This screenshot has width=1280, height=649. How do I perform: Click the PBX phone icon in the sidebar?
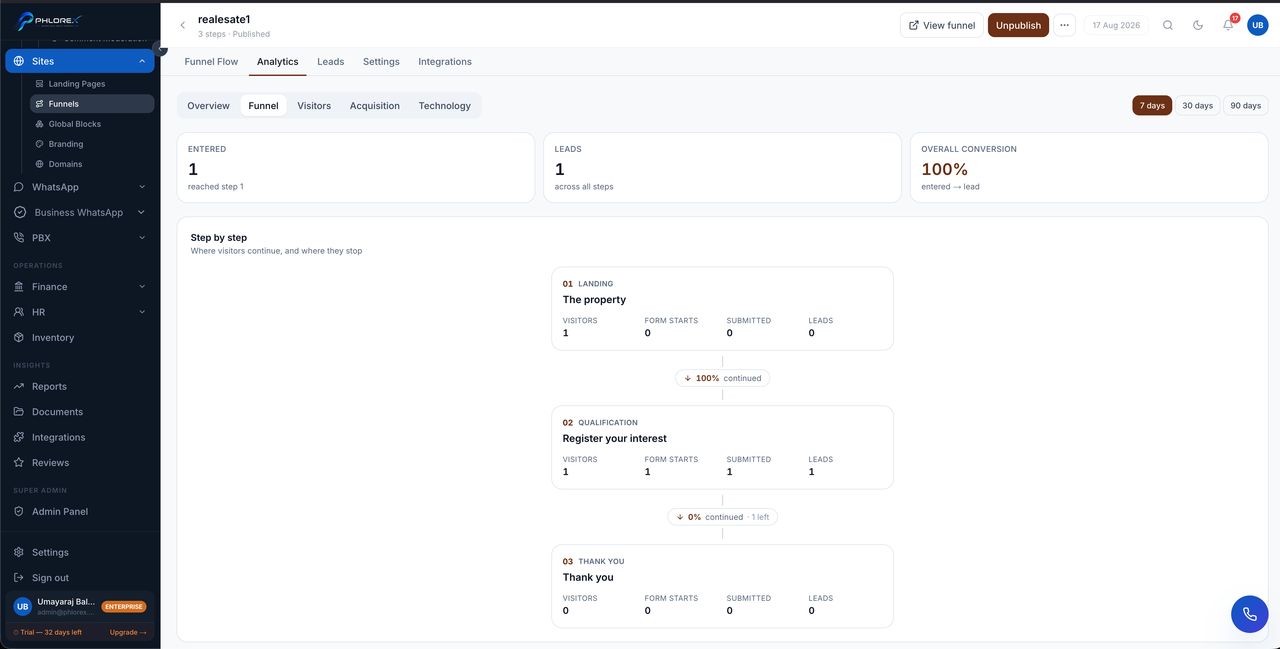point(20,238)
